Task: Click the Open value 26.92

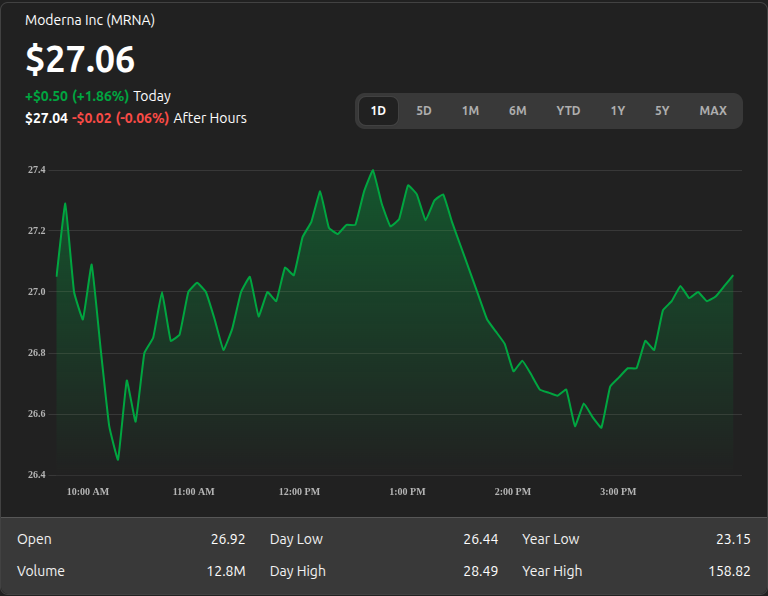Action: (228, 539)
